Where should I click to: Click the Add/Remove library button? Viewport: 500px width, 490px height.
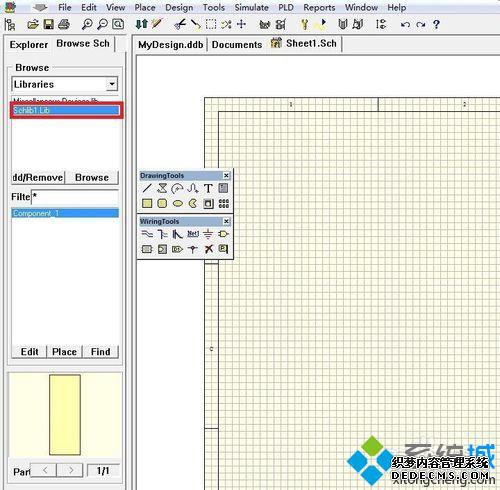point(38,177)
